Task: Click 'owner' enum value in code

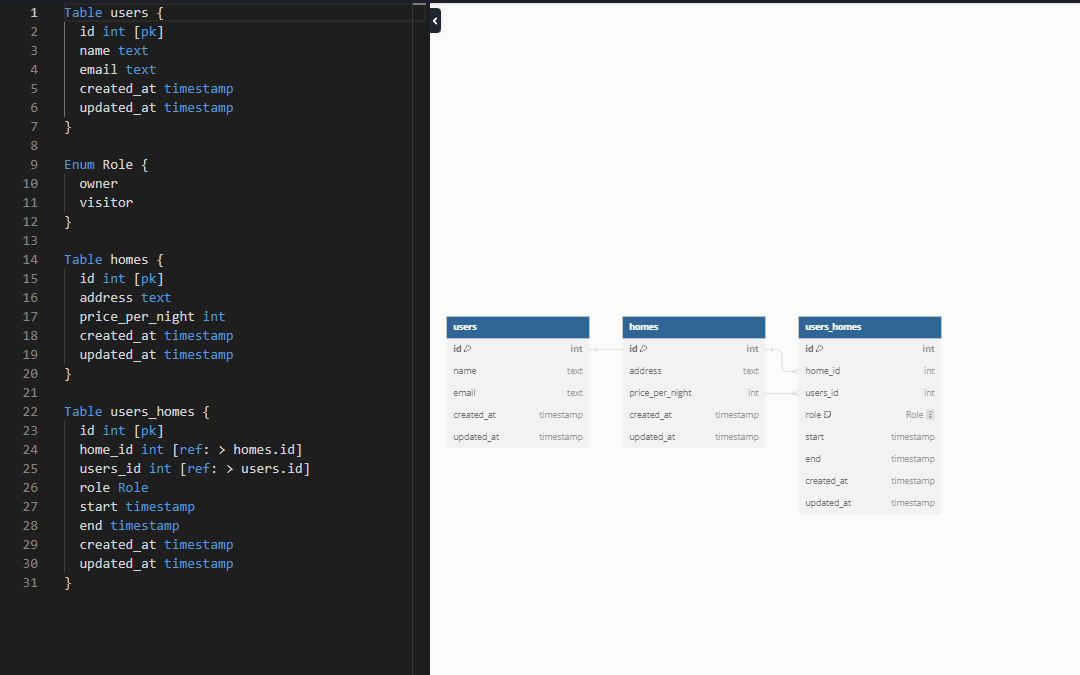Action: tap(98, 184)
